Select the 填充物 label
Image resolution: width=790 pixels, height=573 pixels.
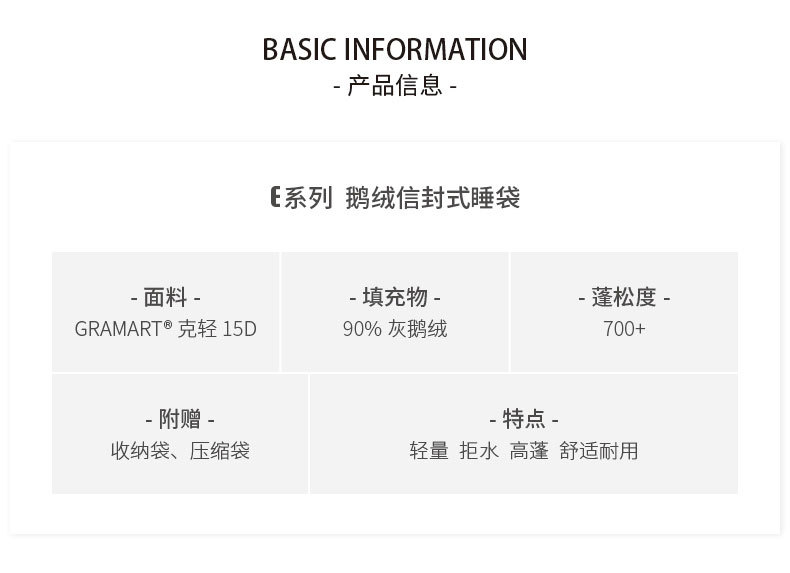click(395, 297)
